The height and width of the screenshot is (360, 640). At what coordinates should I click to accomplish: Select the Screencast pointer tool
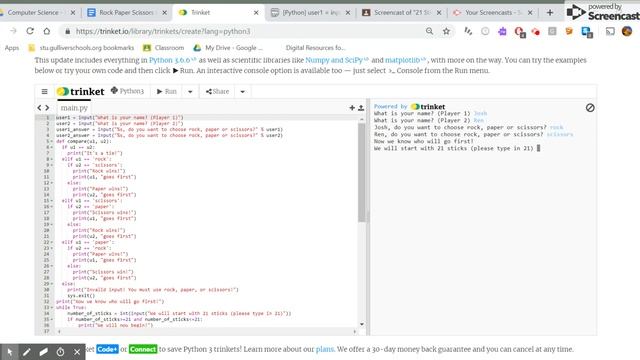[x=9, y=351]
